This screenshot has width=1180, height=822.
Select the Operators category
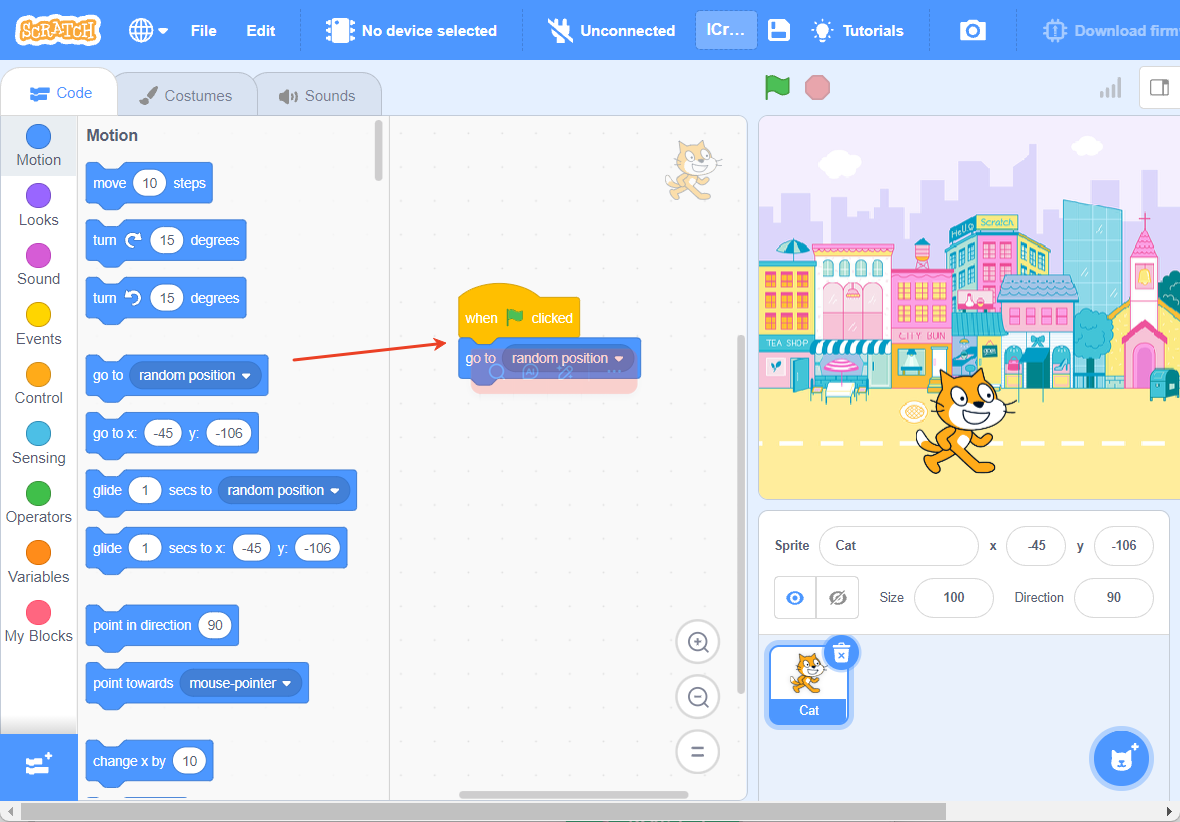coord(38,503)
